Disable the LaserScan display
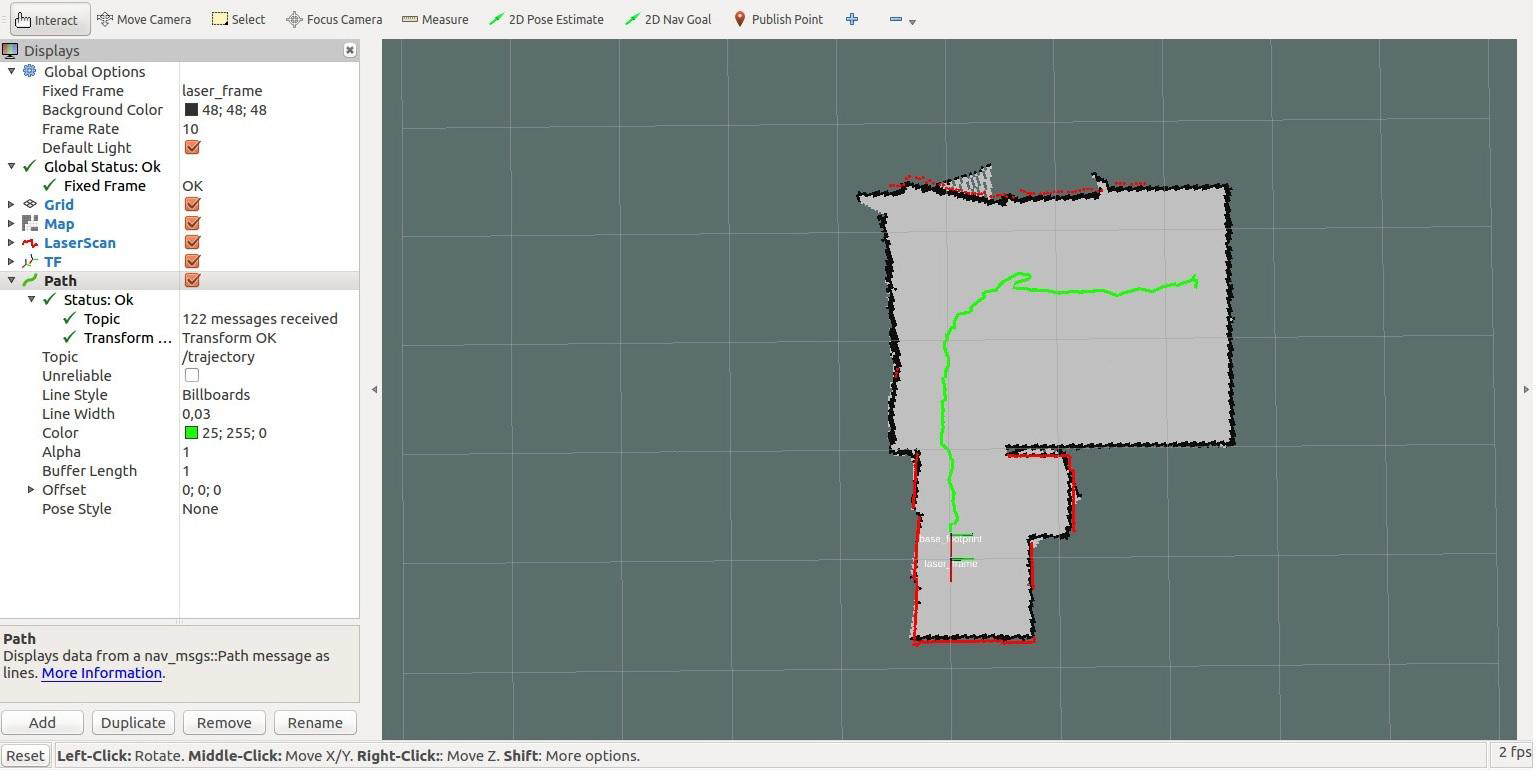The width and height of the screenshot is (1540, 770). click(191, 242)
